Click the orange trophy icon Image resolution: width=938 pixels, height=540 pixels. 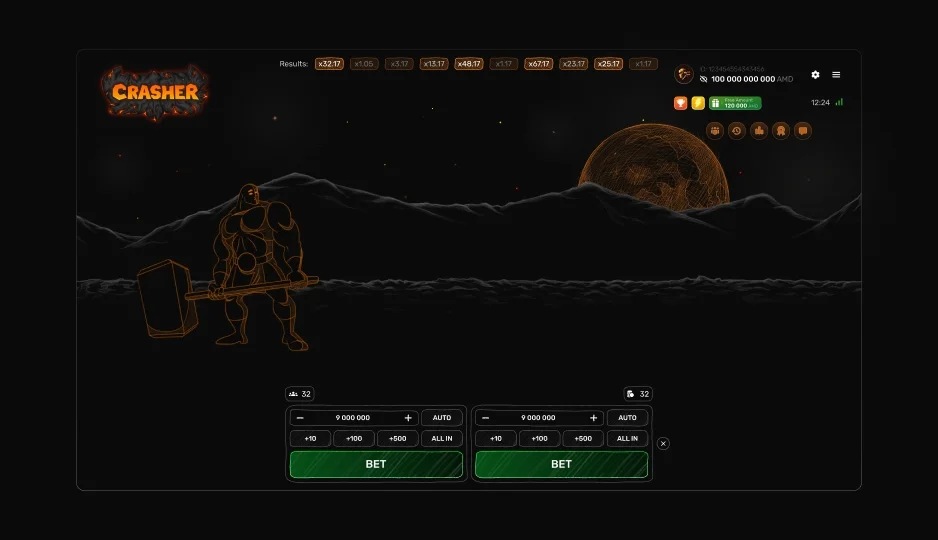coord(681,103)
